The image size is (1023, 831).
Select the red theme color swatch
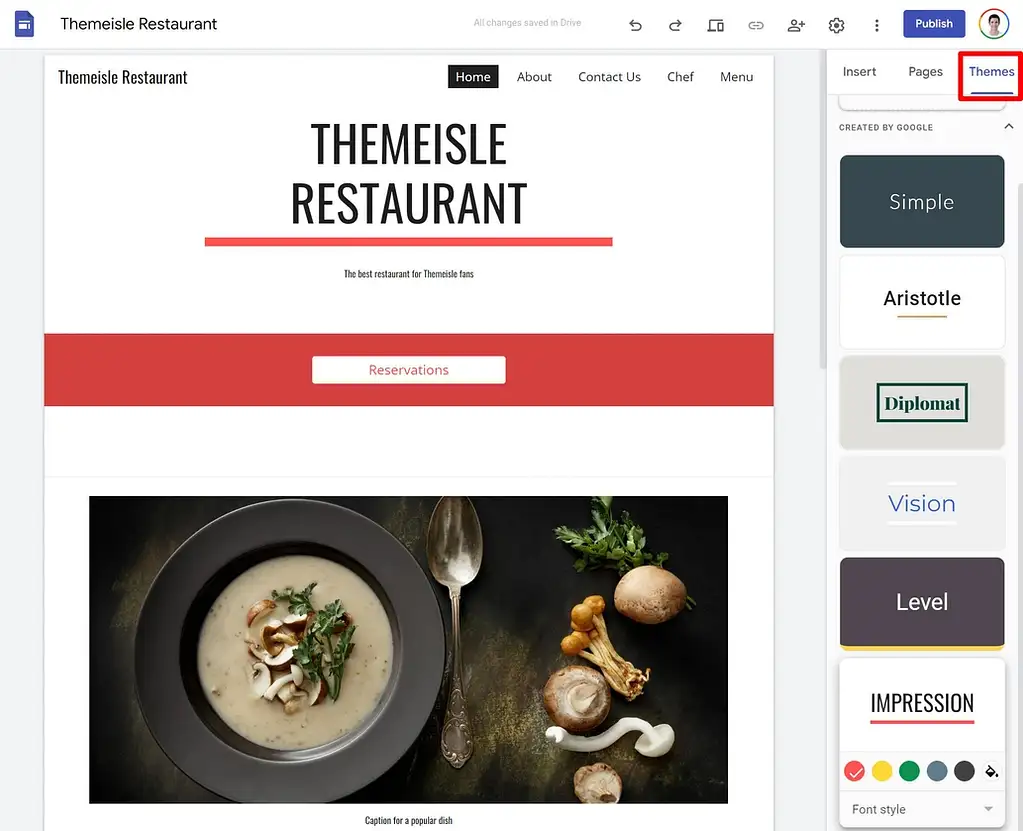tap(854, 771)
